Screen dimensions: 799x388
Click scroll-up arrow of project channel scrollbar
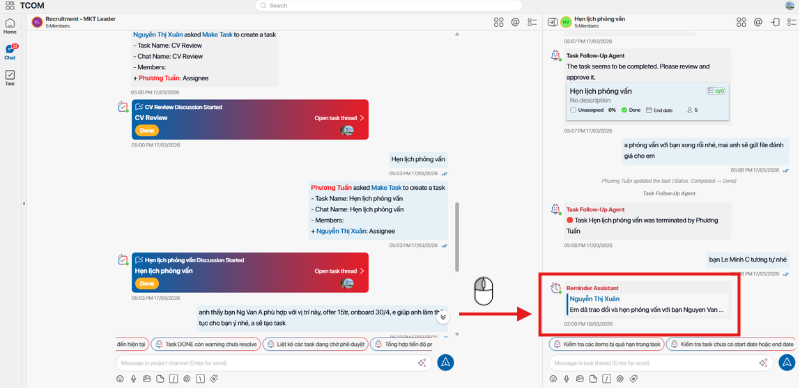(457, 34)
